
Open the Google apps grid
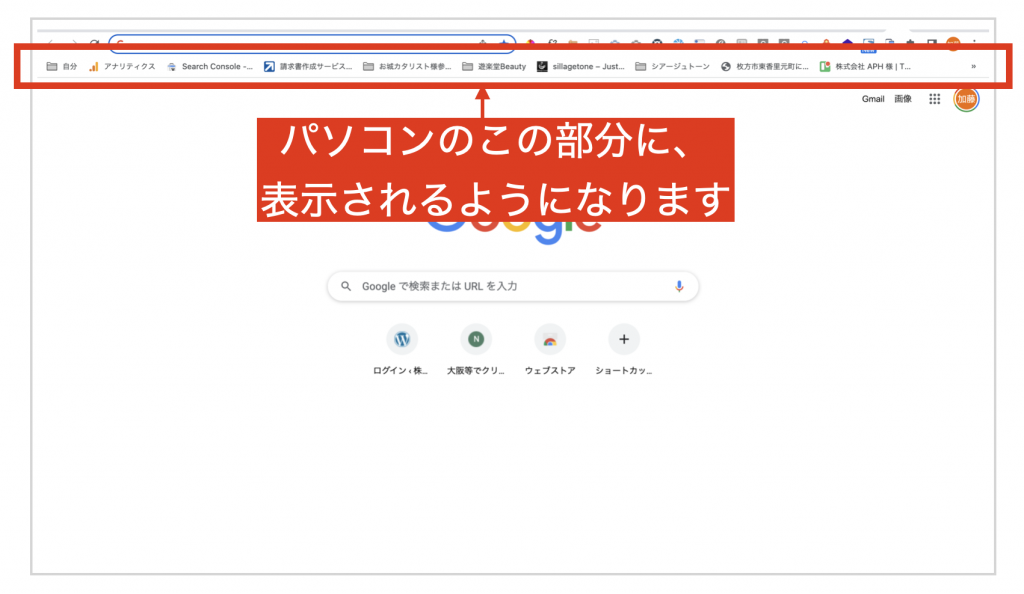pos(935,99)
